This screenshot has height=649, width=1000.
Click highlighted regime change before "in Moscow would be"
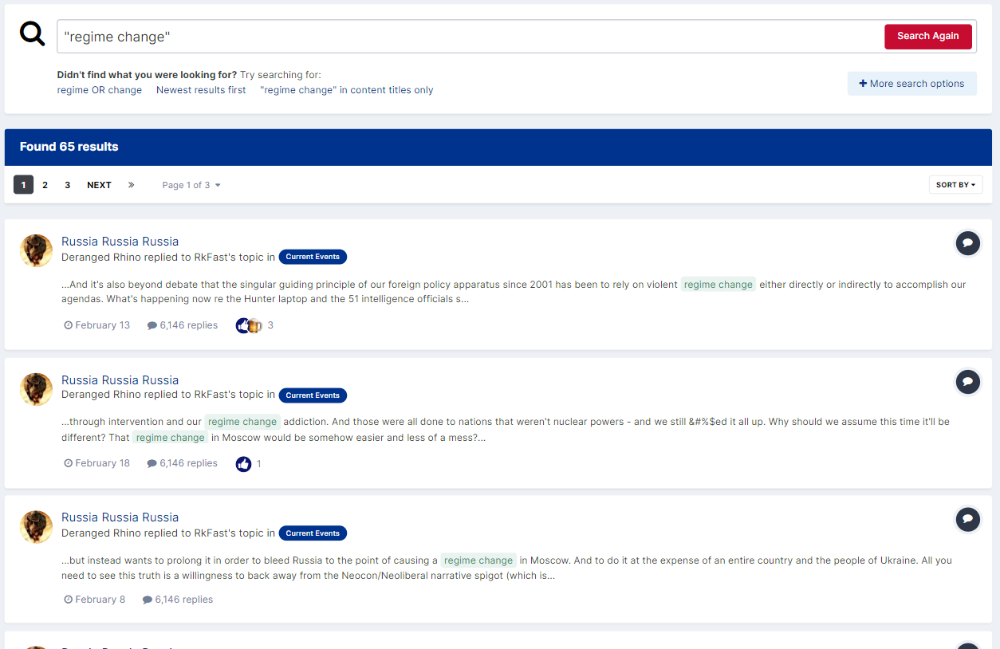coord(170,437)
